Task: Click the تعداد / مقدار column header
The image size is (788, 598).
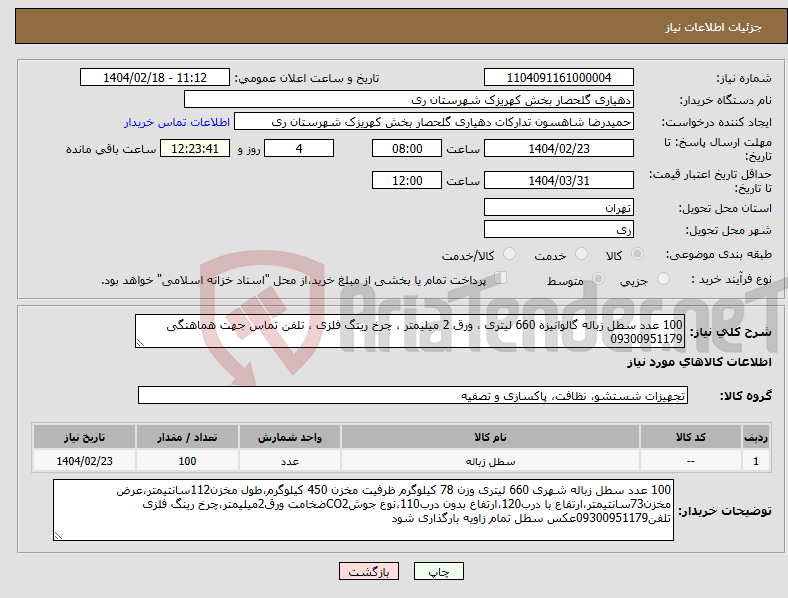Action: [187, 437]
